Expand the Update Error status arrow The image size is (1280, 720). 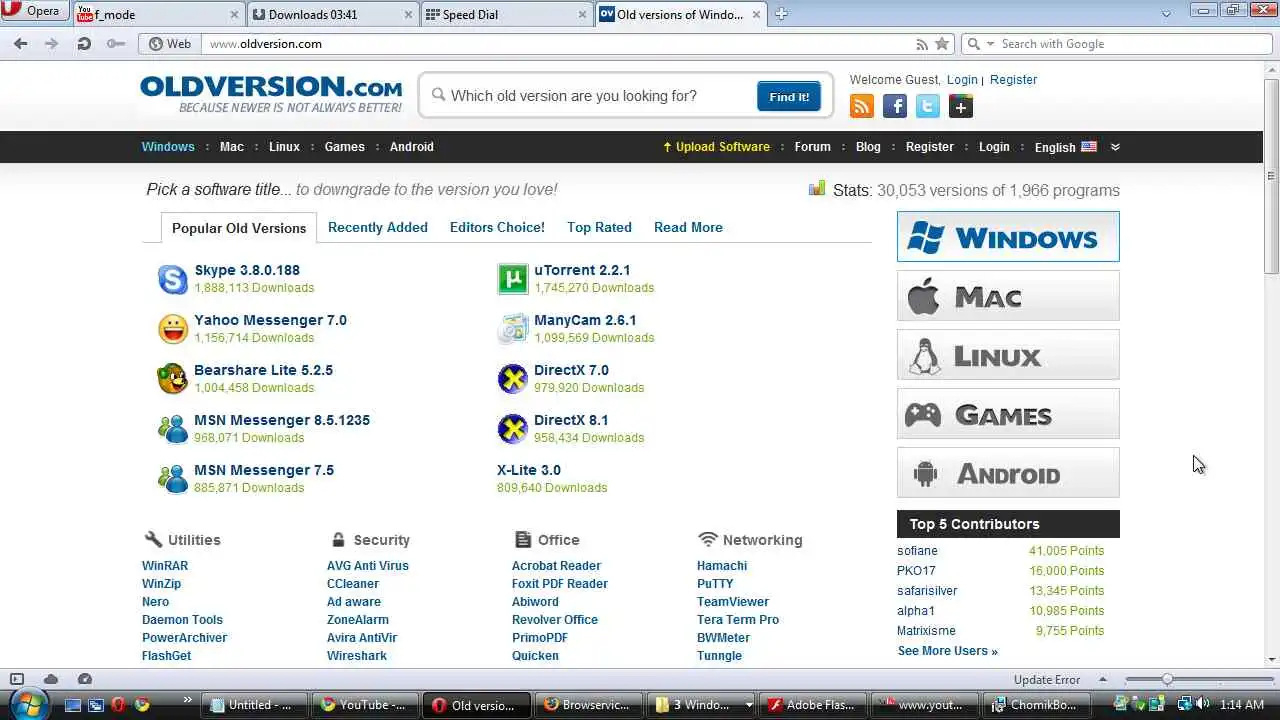pyautogui.click(x=1103, y=679)
